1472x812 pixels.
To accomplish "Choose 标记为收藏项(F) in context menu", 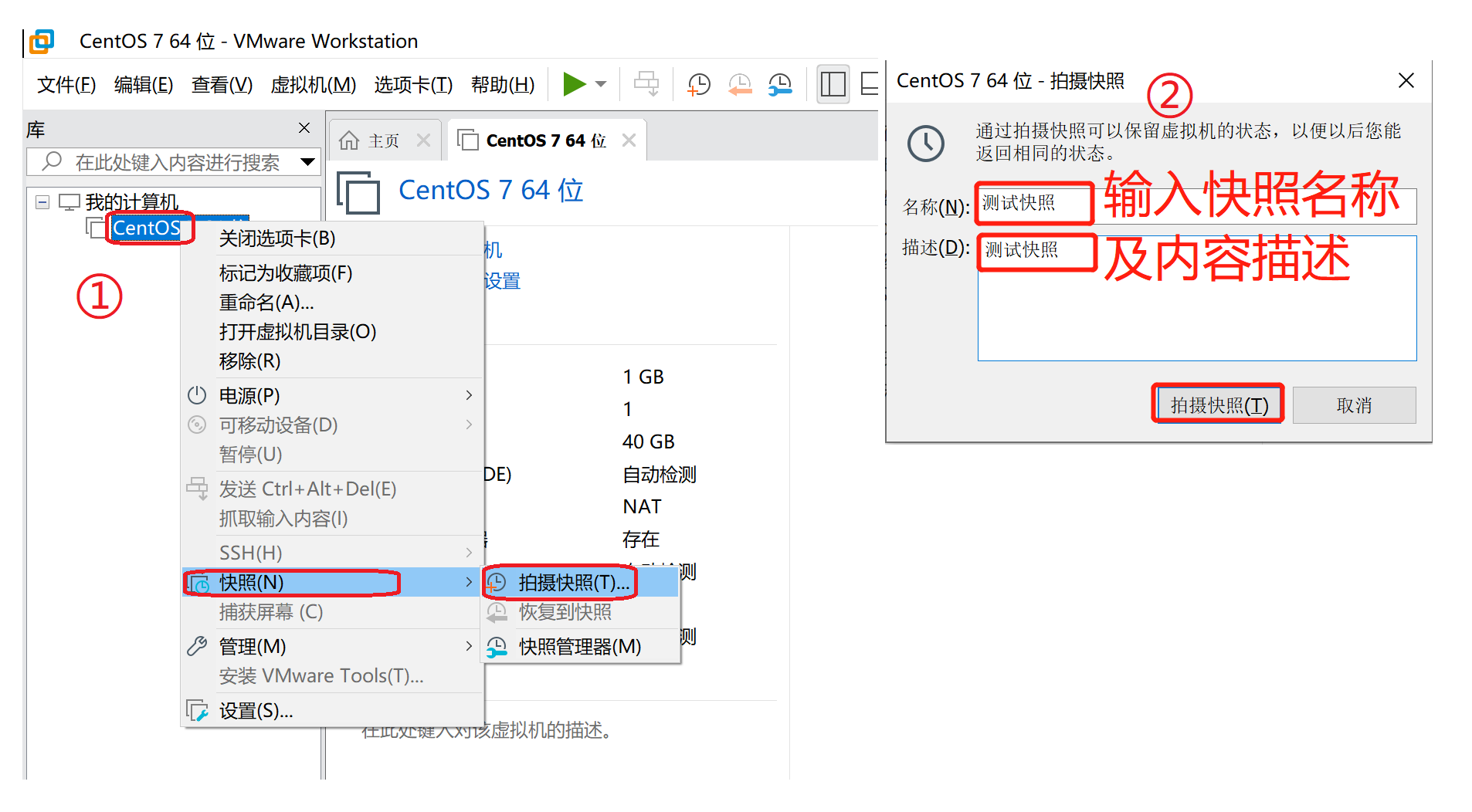I will point(332,273).
